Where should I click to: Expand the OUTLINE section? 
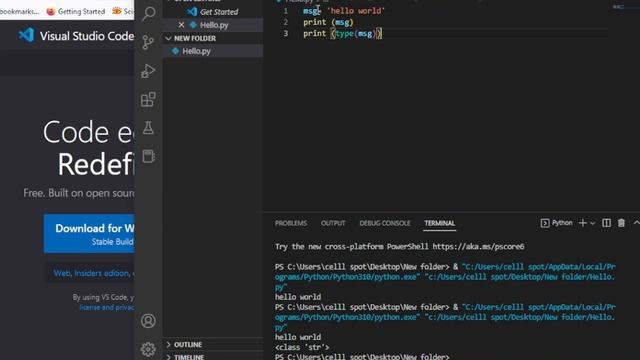coord(213,344)
